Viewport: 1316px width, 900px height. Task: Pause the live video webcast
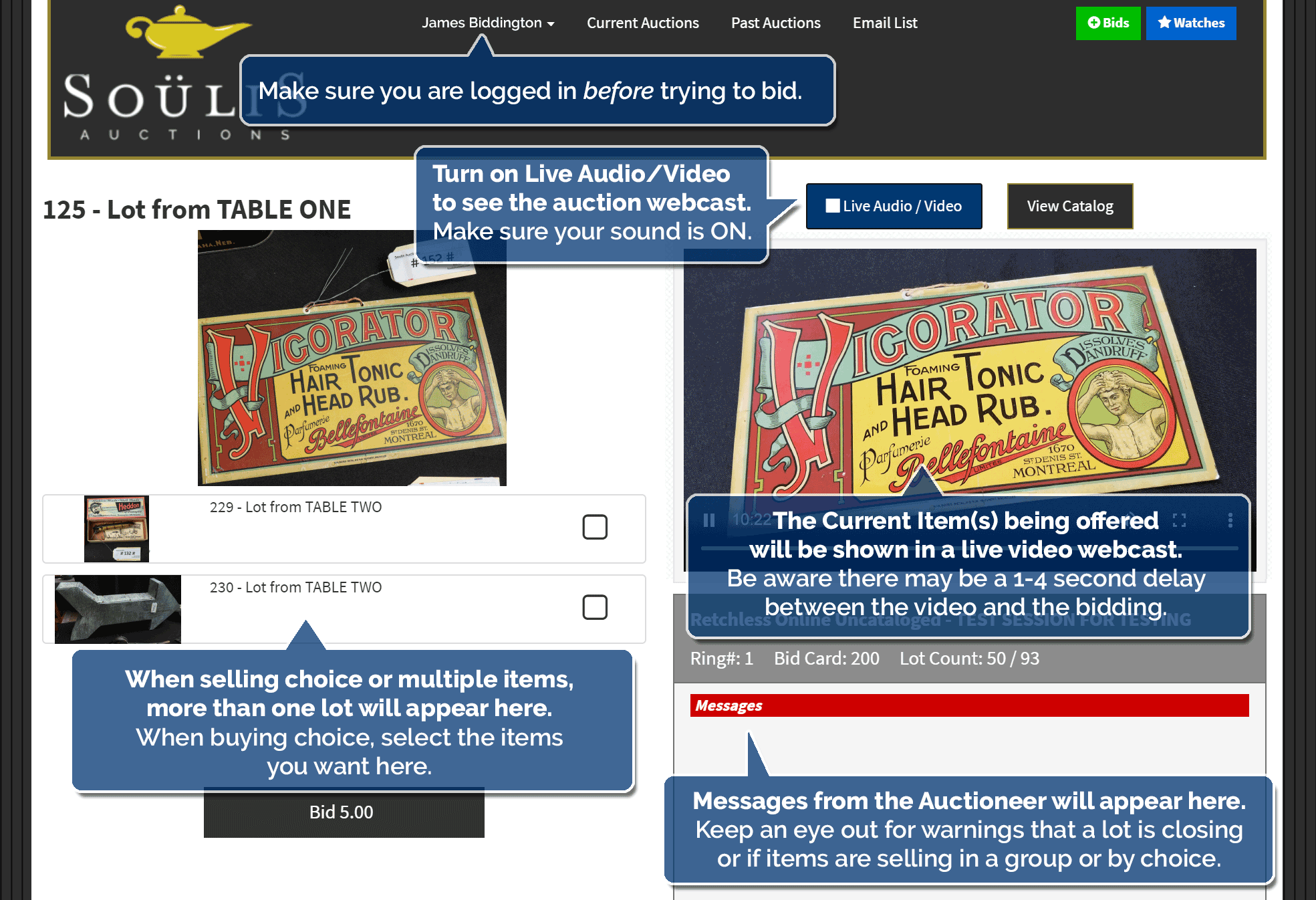coord(709,520)
